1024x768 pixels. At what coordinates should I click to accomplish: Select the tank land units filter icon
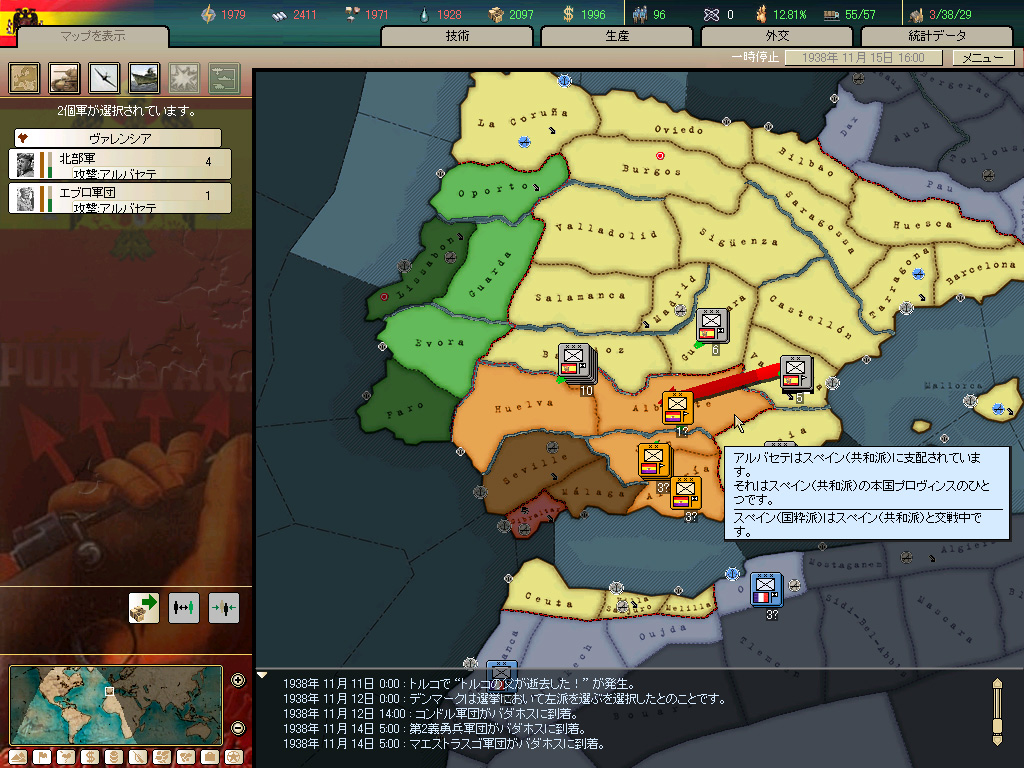[x=64, y=78]
